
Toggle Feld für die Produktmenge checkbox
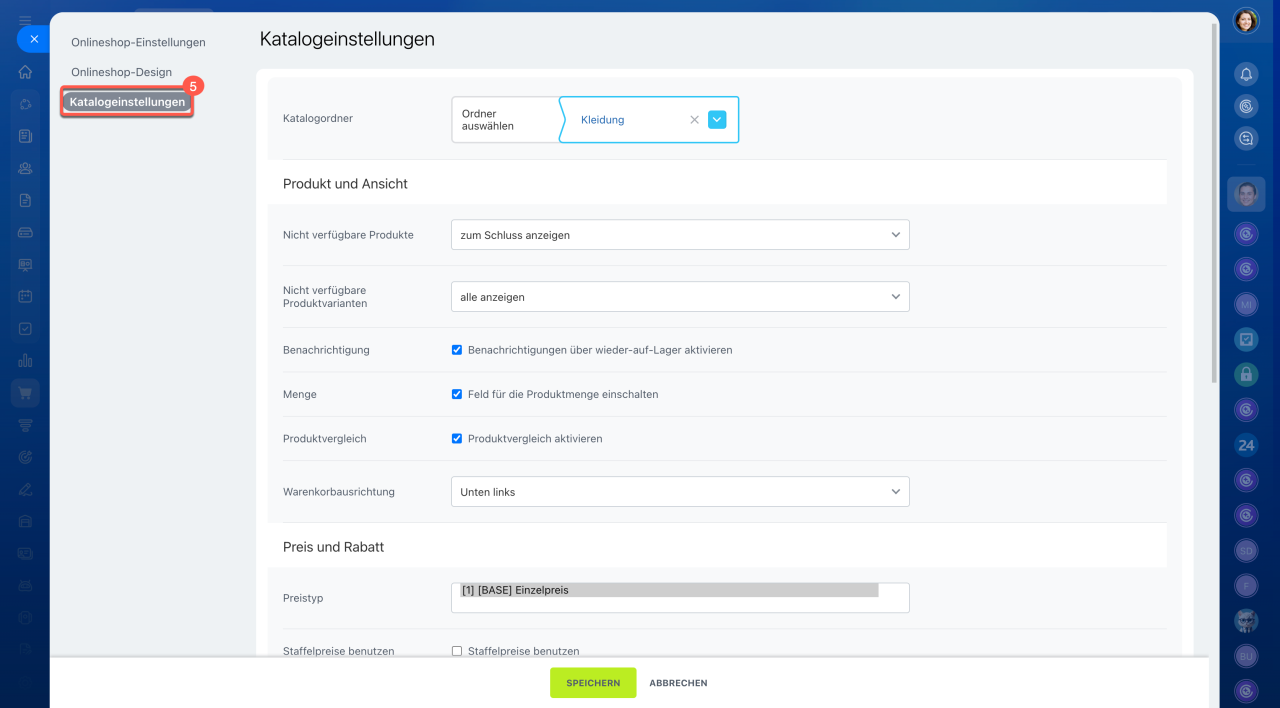coord(457,394)
